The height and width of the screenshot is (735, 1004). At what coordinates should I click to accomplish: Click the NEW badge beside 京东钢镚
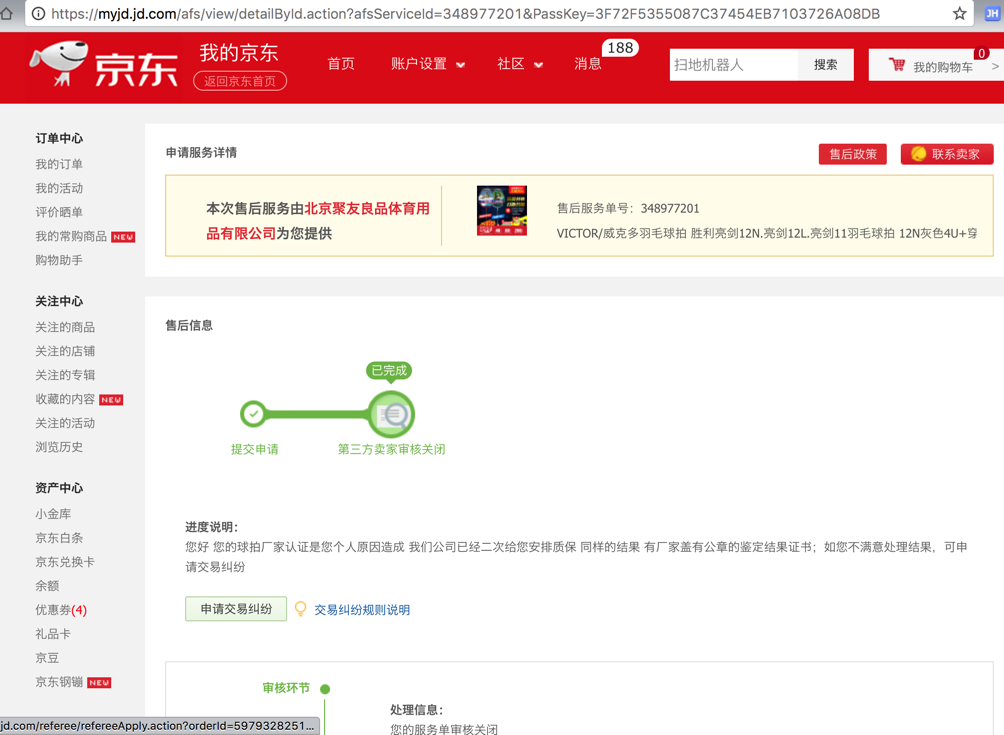99,682
